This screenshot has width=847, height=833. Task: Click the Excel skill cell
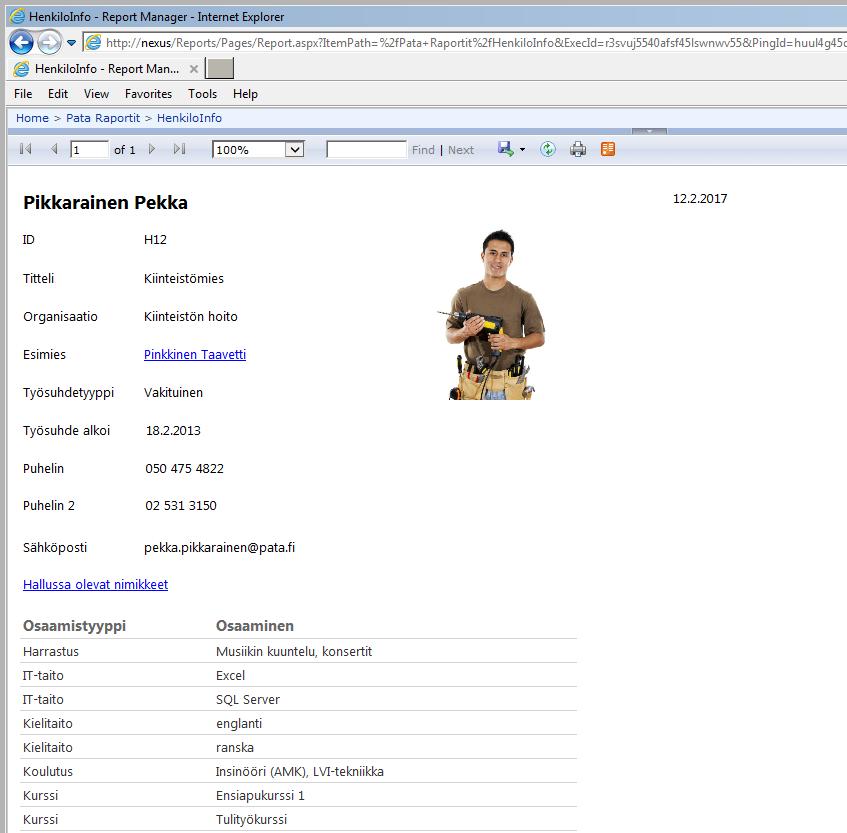231,676
